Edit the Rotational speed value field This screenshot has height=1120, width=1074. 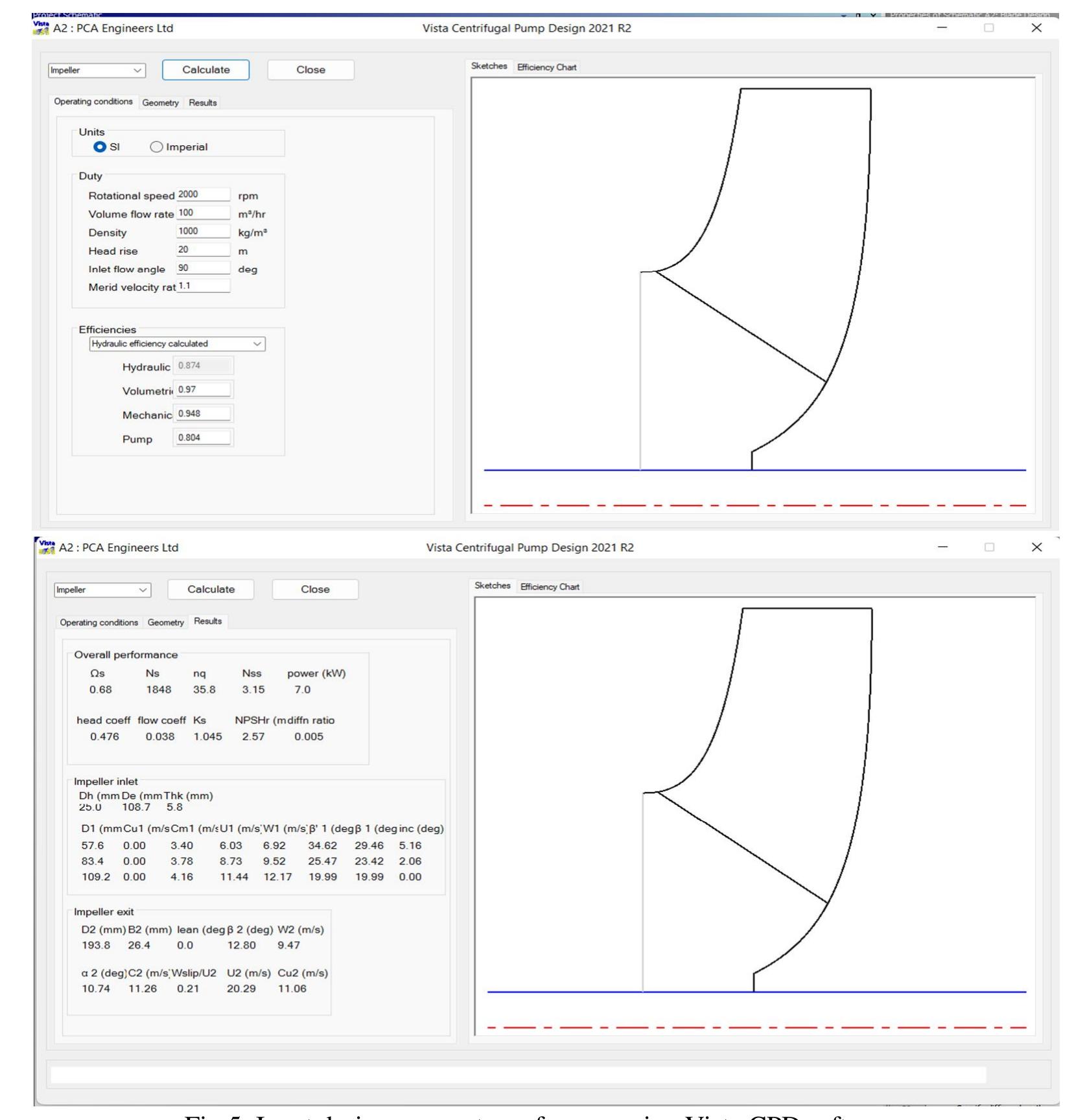pos(203,194)
